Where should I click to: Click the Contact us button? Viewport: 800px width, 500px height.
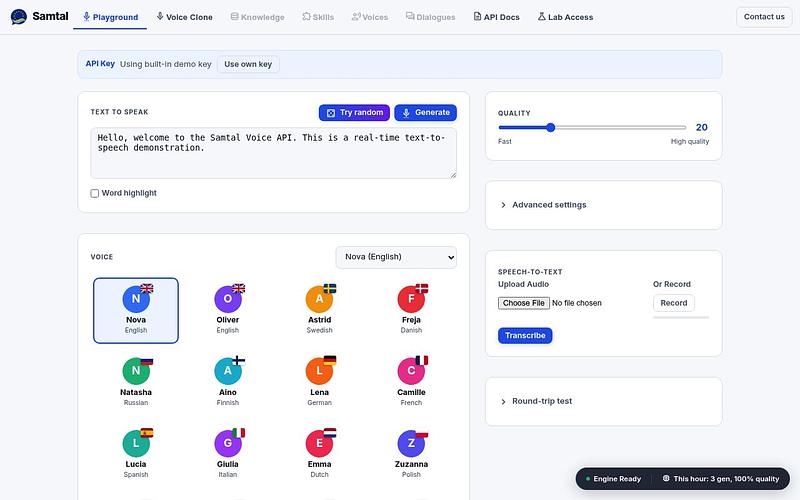point(764,17)
